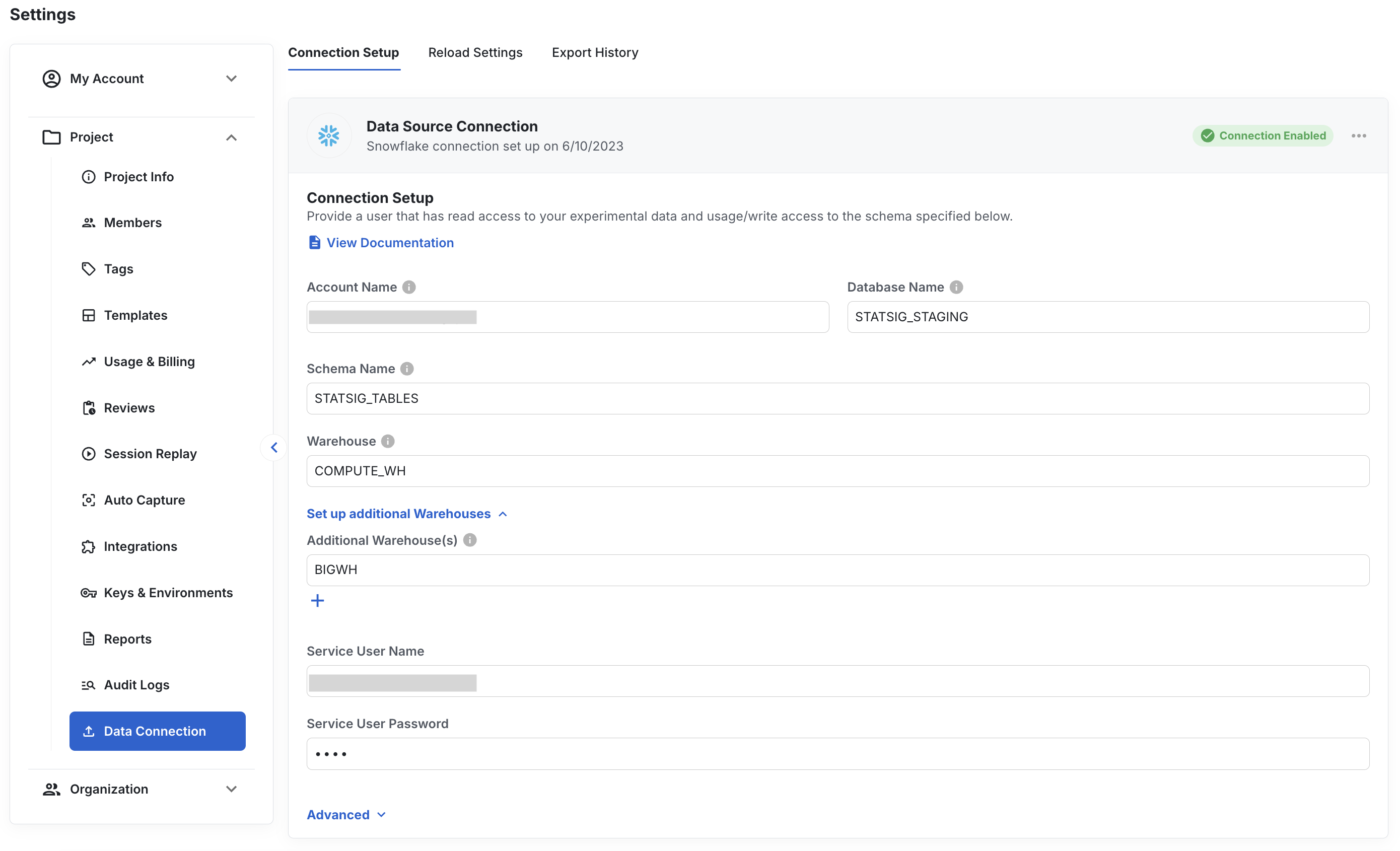
Task: Focus the Account Name input field
Action: (x=568, y=317)
